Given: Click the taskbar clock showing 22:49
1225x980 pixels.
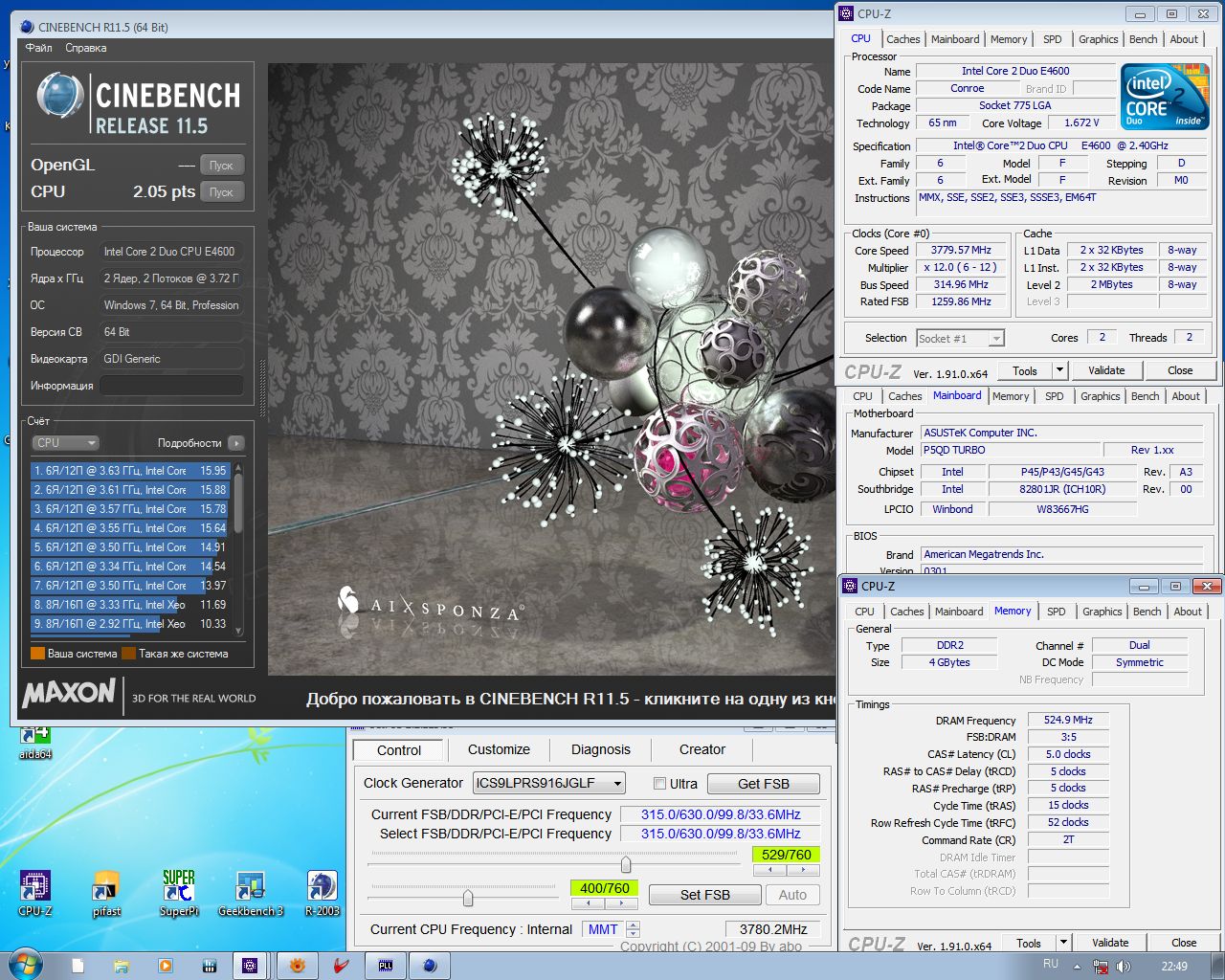Looking at the screenshot, I should point(1174,966).
